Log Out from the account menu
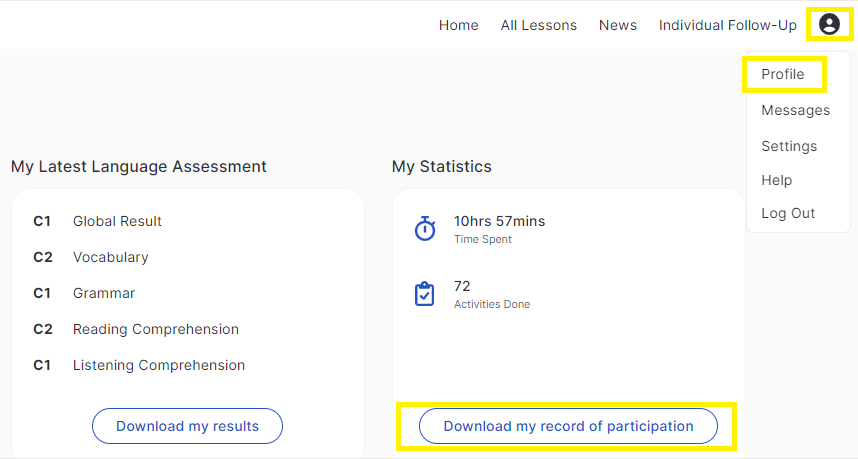The image size is (858, 459). (788, 213)
